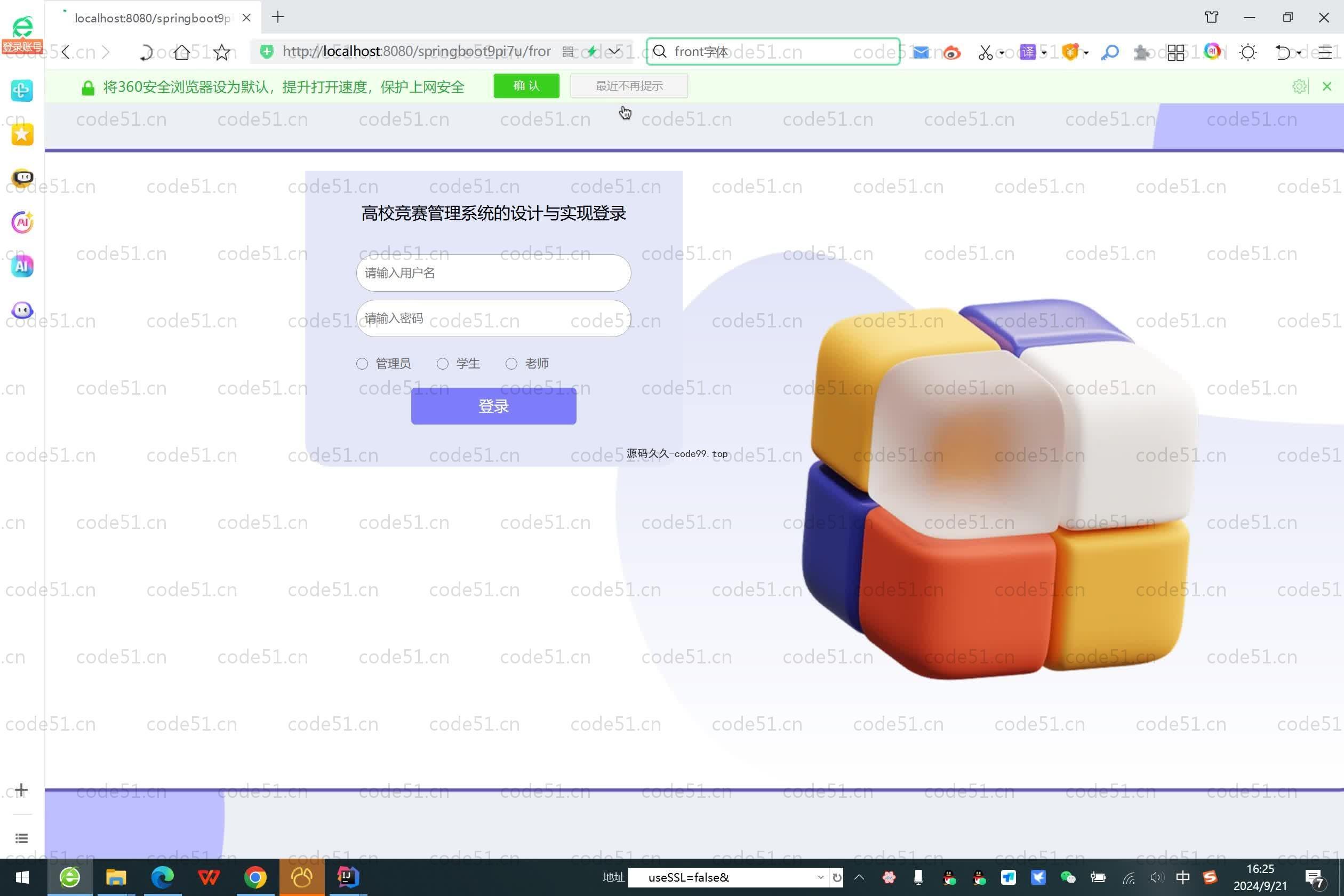
Task: Select the localhost:8080 browser tab
Action: coord(153,18)
